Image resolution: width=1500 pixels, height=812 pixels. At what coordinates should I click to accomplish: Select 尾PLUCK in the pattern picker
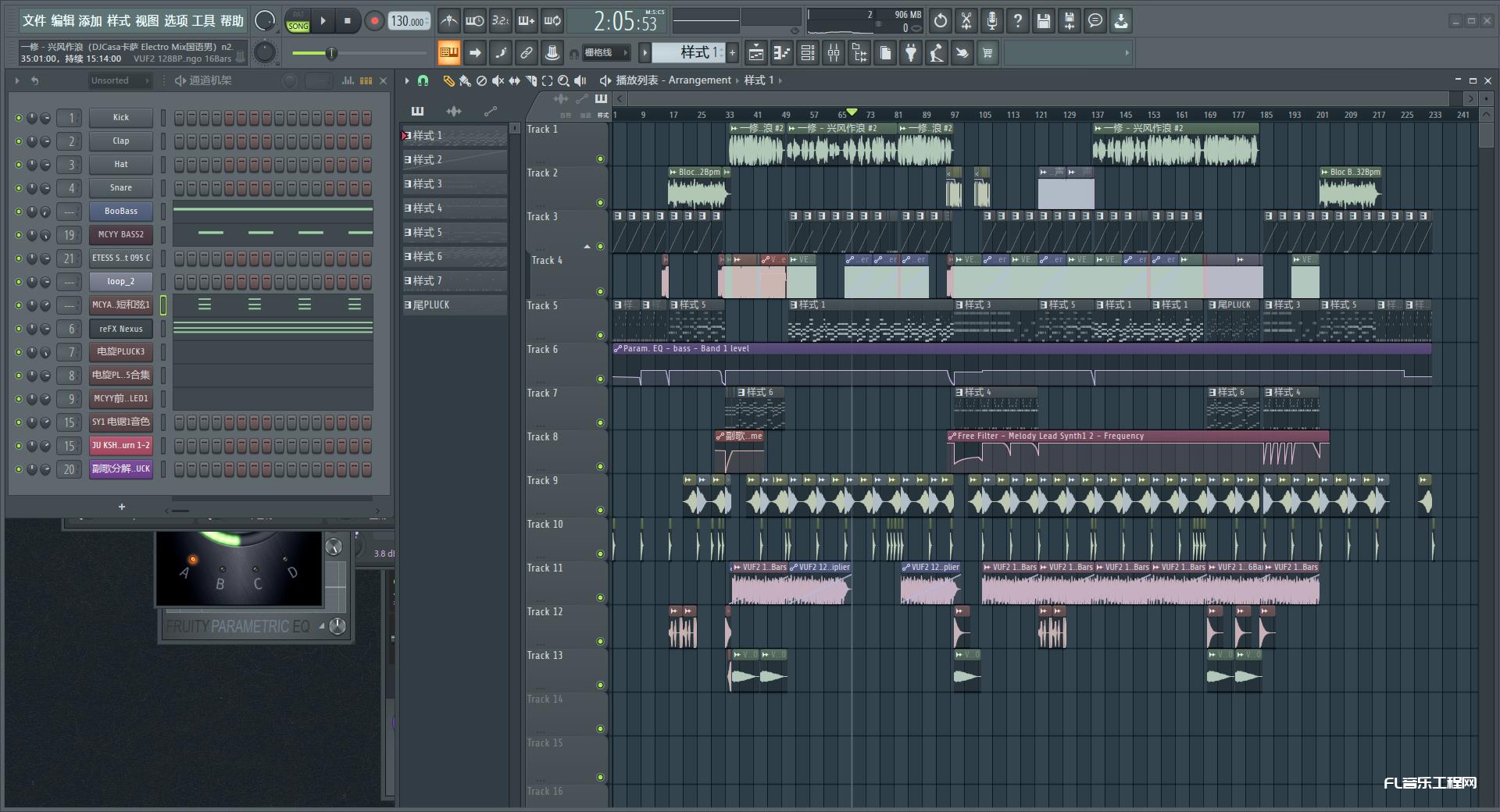click(455, 305)
